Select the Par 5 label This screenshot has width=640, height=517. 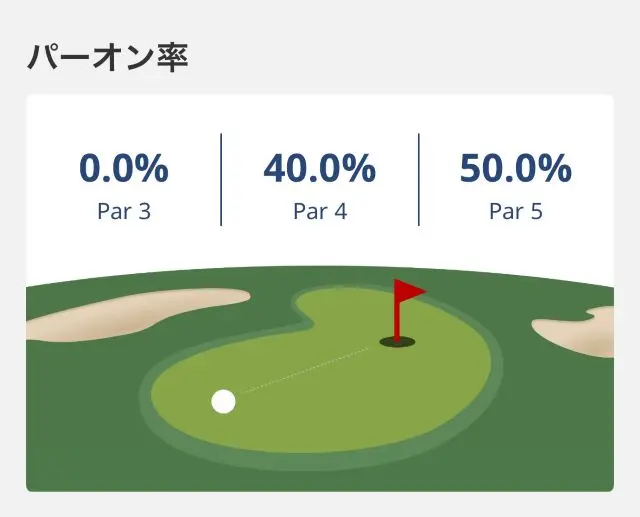click(x=515, y=212)
